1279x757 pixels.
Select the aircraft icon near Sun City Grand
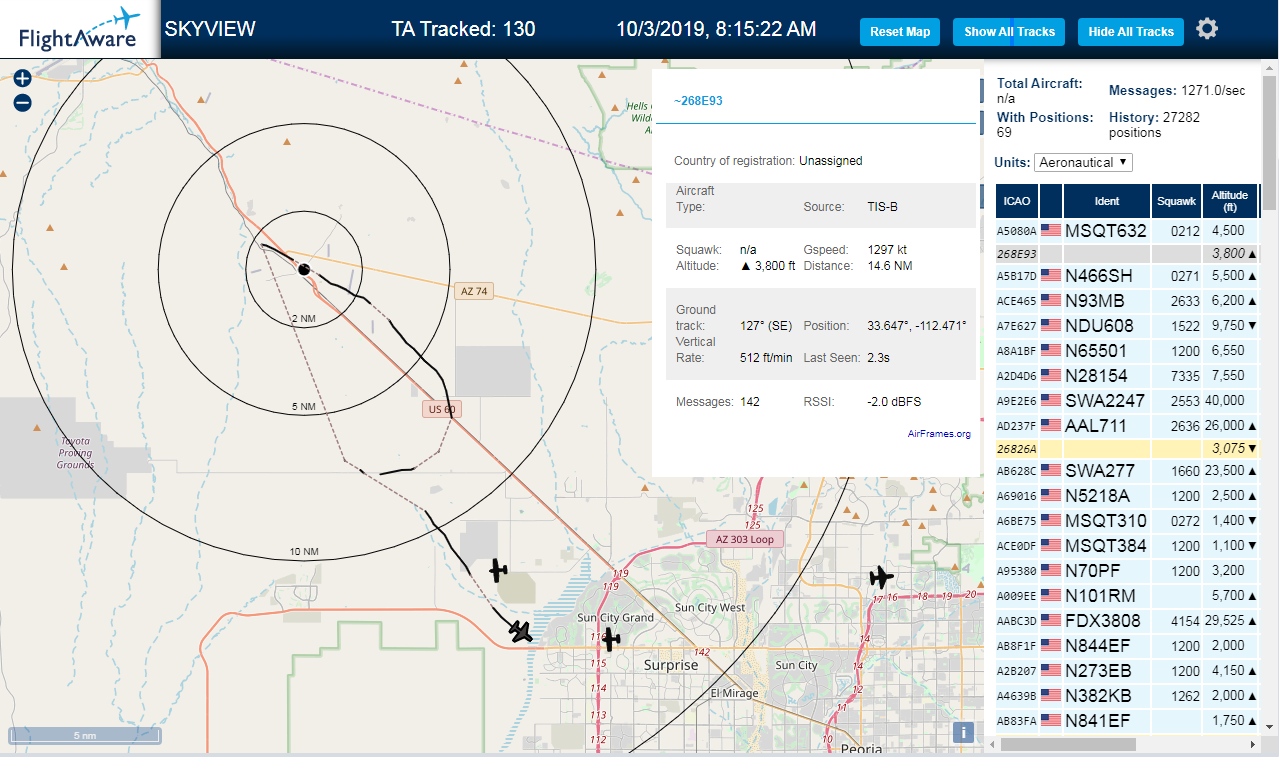[x=611, y=639]
